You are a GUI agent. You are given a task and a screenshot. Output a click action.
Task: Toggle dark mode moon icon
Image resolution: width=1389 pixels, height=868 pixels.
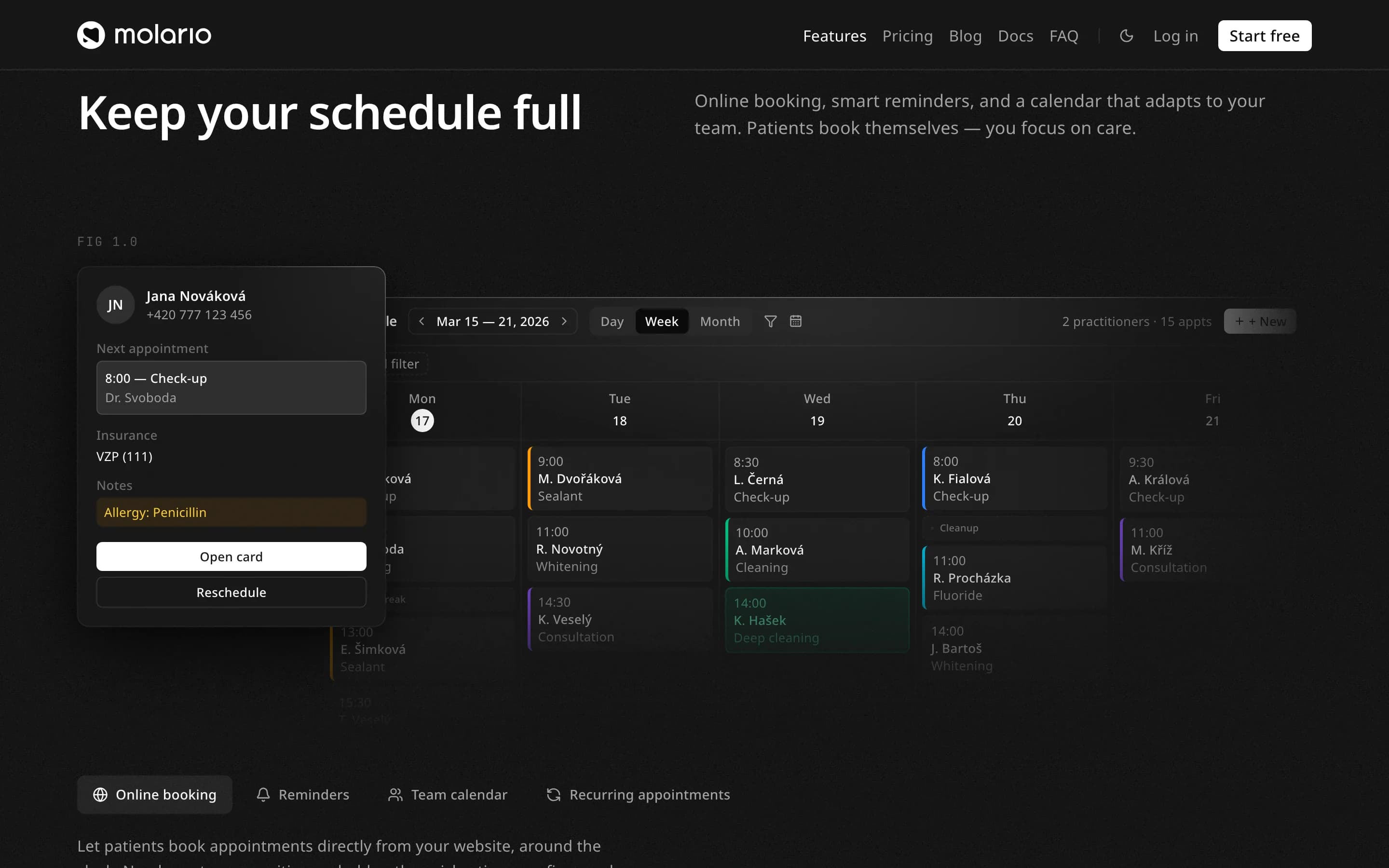[1126, 36]
